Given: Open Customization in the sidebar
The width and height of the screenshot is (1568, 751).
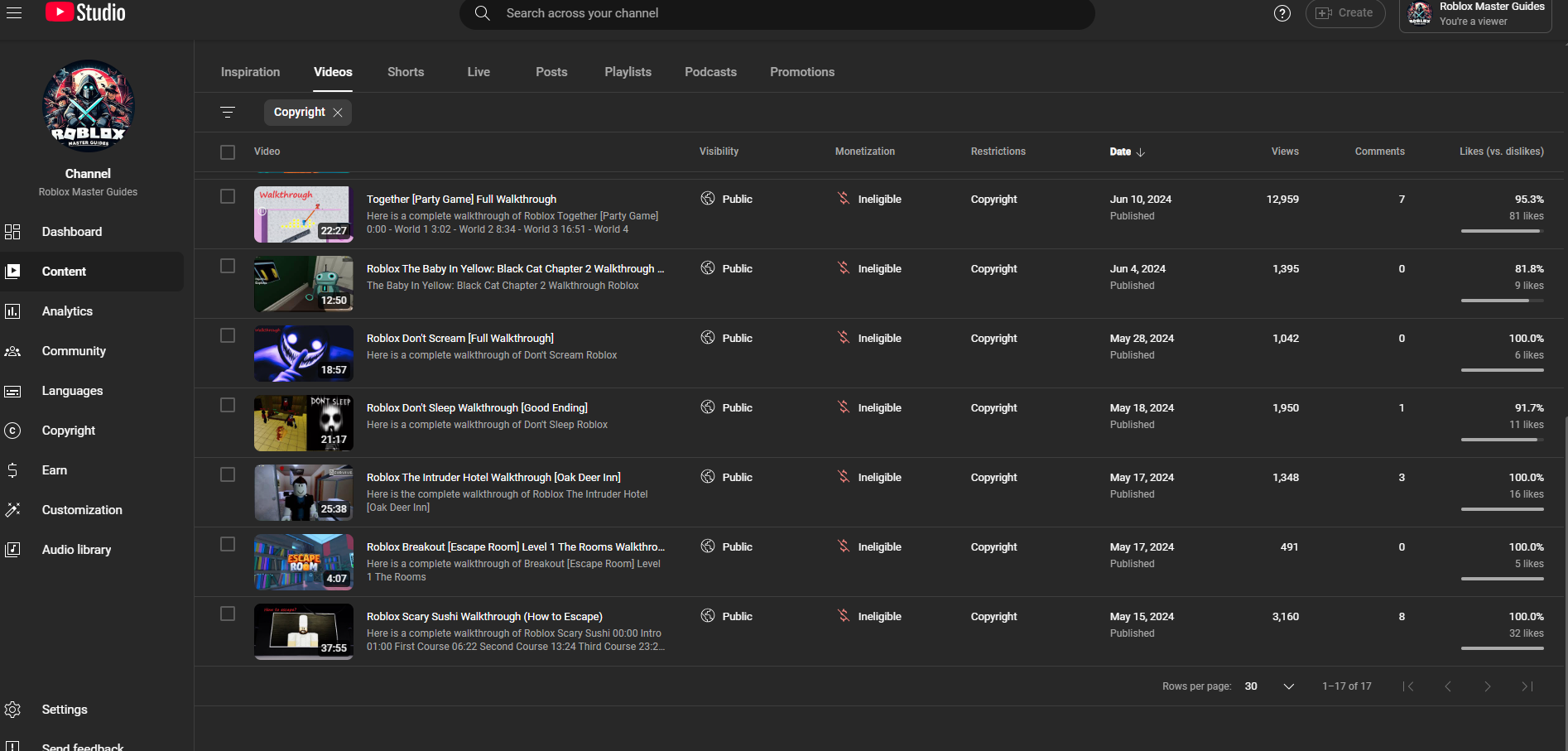Looking at the screenshot, I should coord(92,510).
